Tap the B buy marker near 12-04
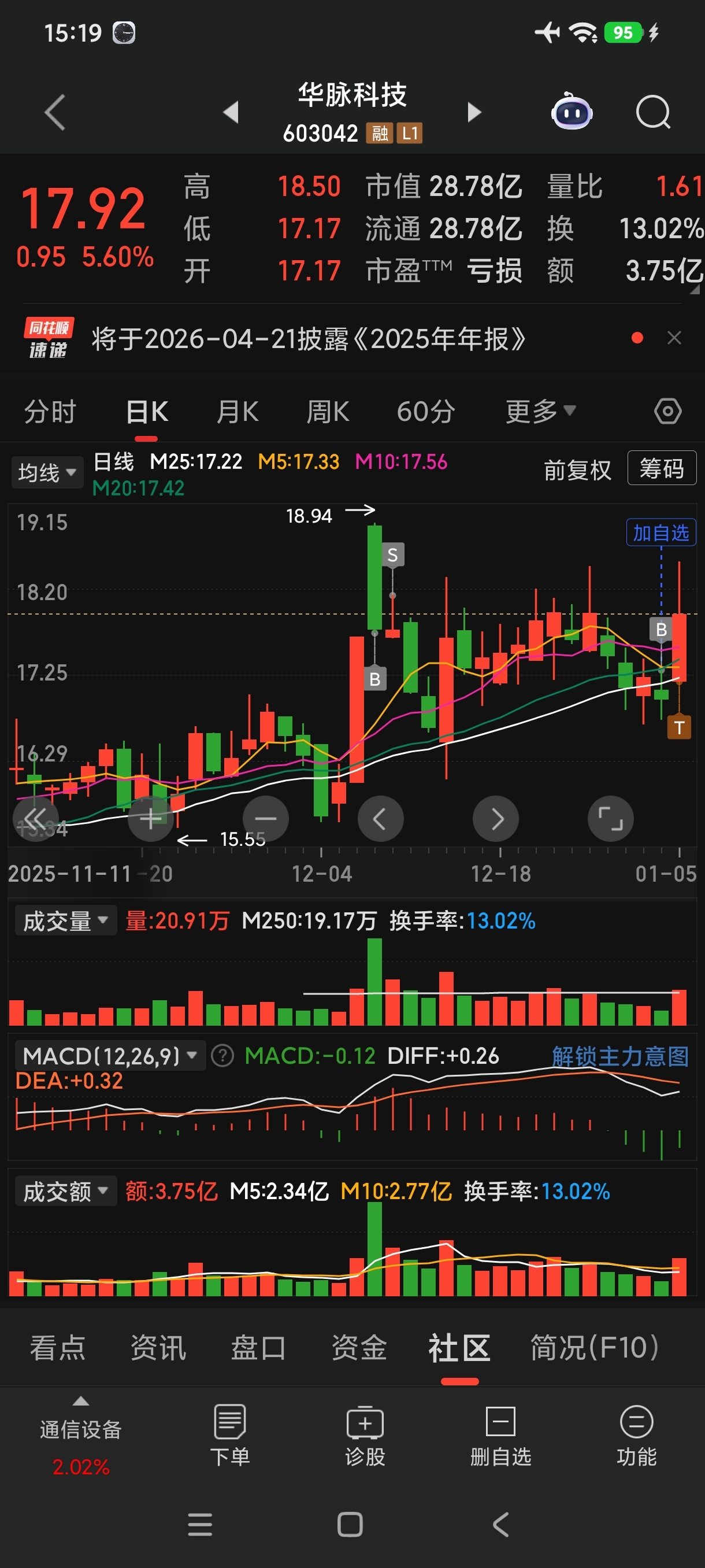705x1568 pixels. pos(374,679)
